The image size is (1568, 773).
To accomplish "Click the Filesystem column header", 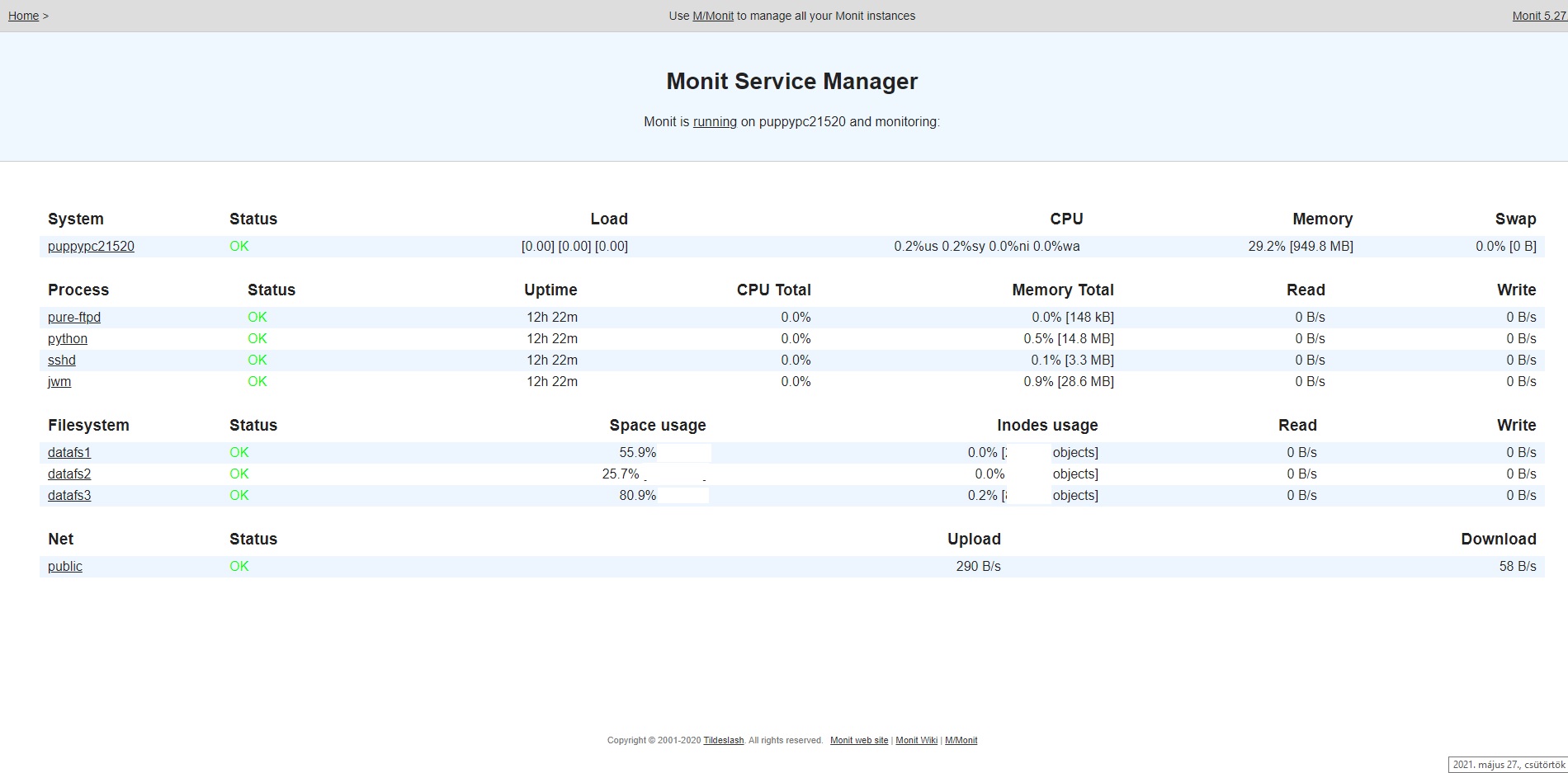I will 88,425.
